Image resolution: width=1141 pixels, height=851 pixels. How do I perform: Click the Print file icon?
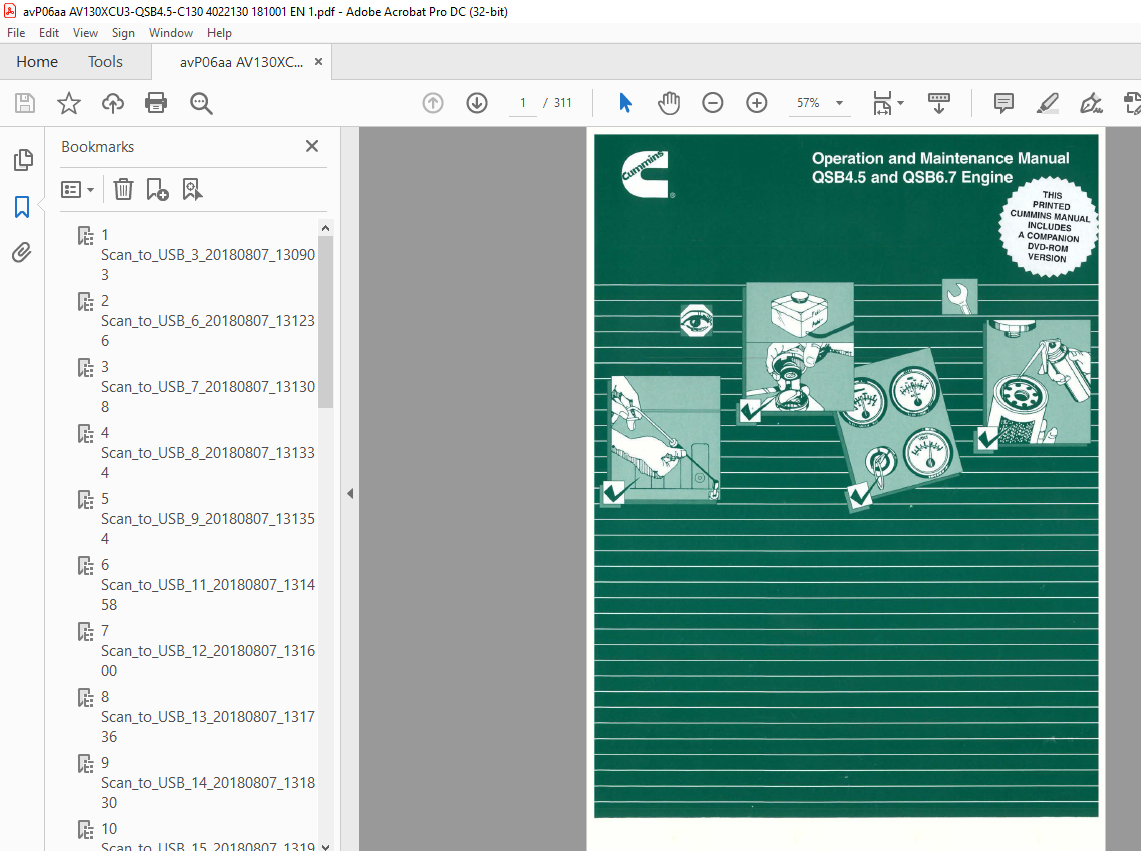[x=156, y=103]
